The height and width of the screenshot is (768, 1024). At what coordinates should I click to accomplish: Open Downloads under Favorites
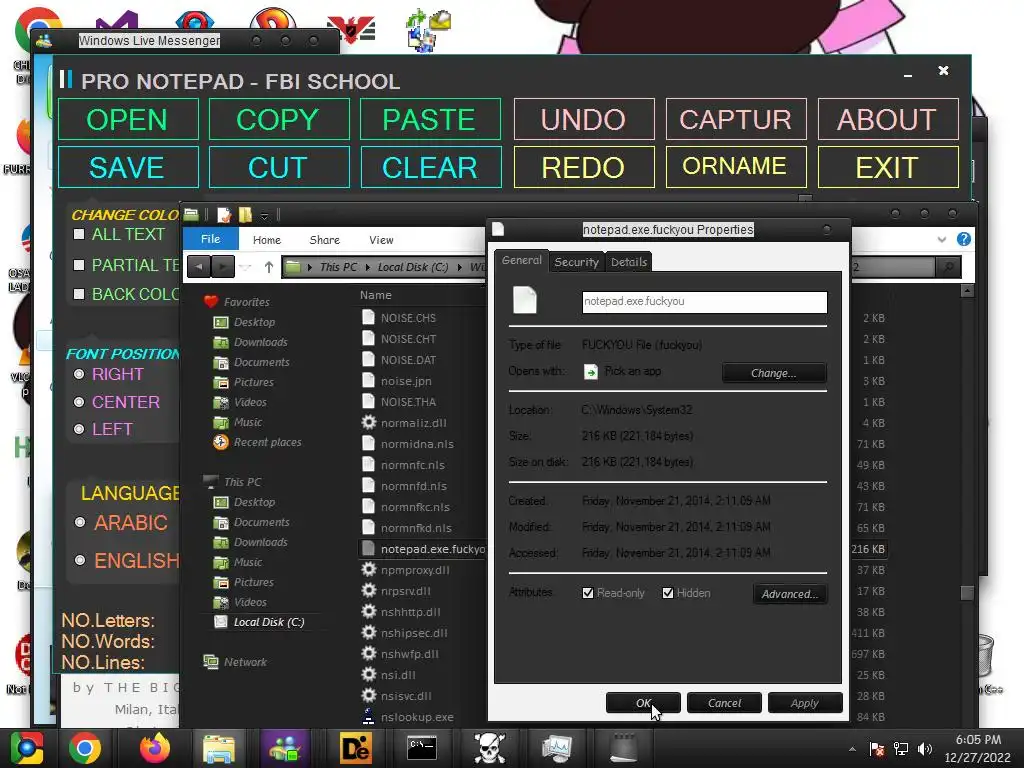coord(260,342)
